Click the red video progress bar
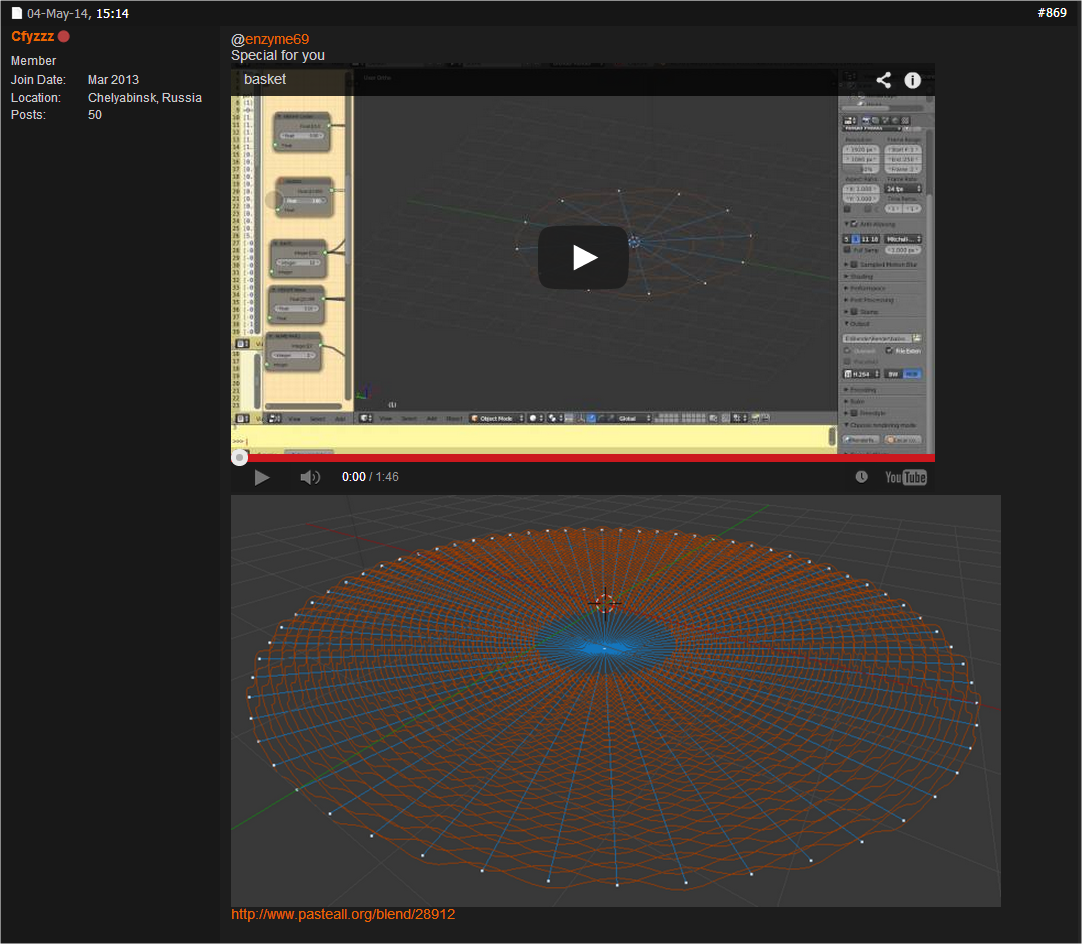Viewport: 1082px width, 944px height. click(x=583, y=457)
